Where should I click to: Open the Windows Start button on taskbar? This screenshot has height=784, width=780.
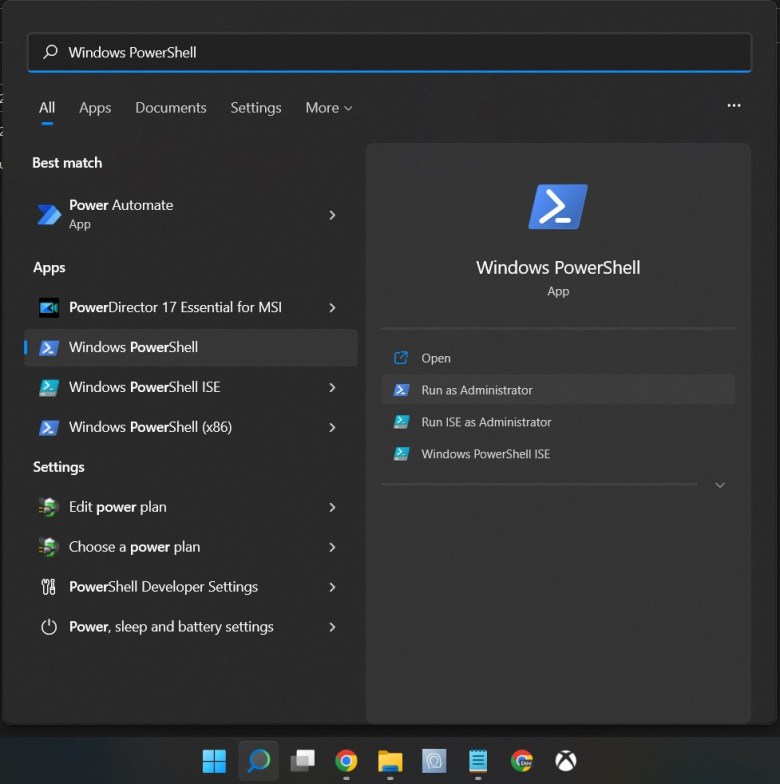(x=214, y=761)
